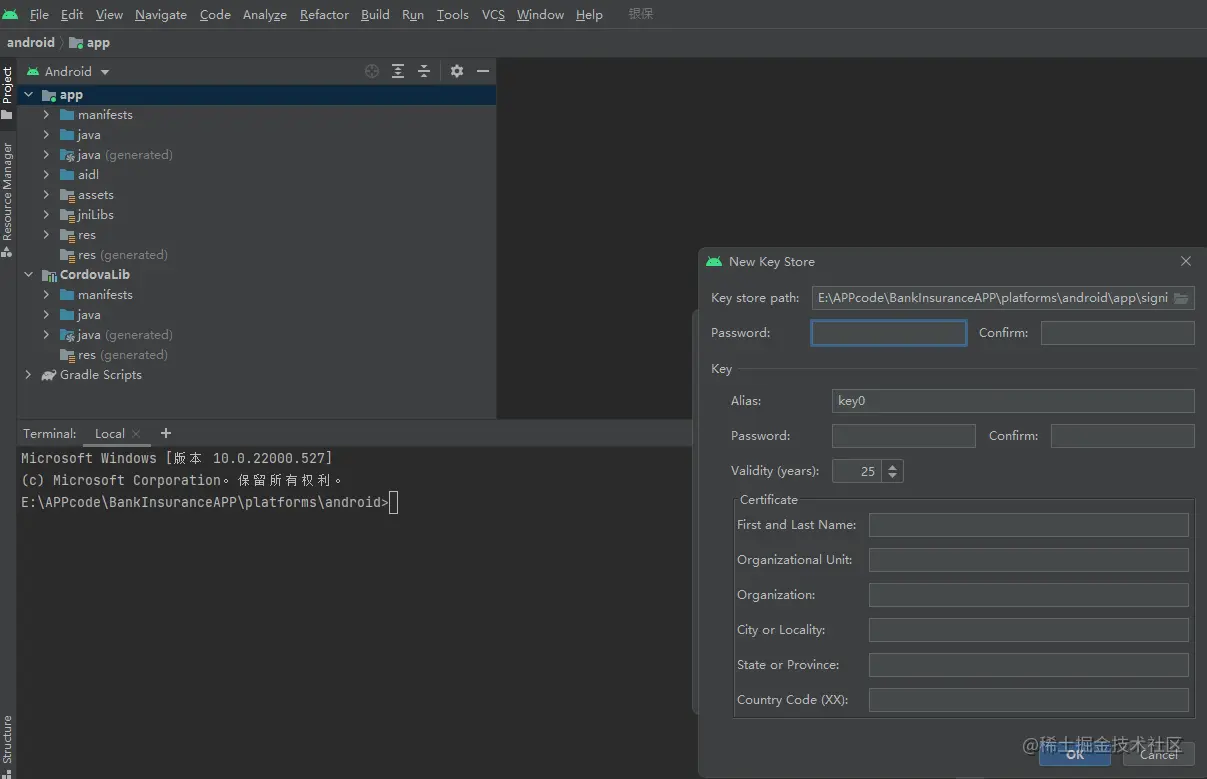Click the key store Password field

point(889,333)
